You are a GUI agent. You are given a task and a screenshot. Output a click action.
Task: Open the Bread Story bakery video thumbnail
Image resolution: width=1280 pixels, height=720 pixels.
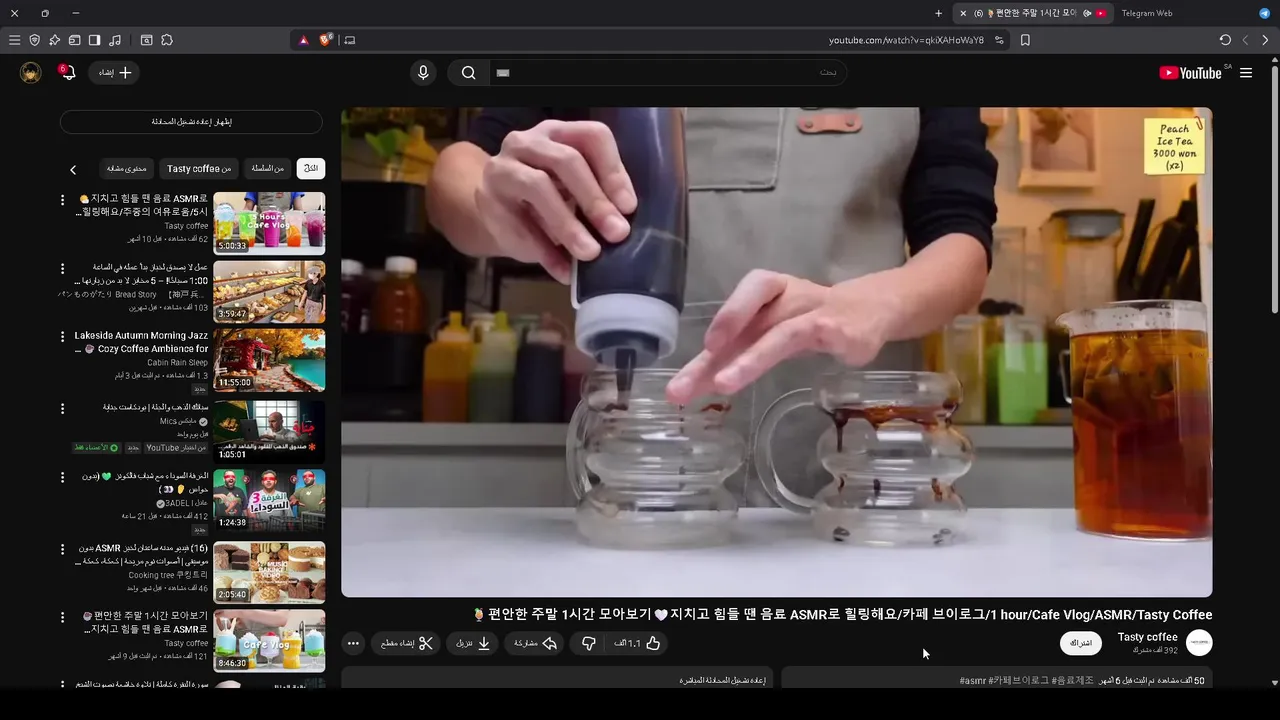[269, 292]
